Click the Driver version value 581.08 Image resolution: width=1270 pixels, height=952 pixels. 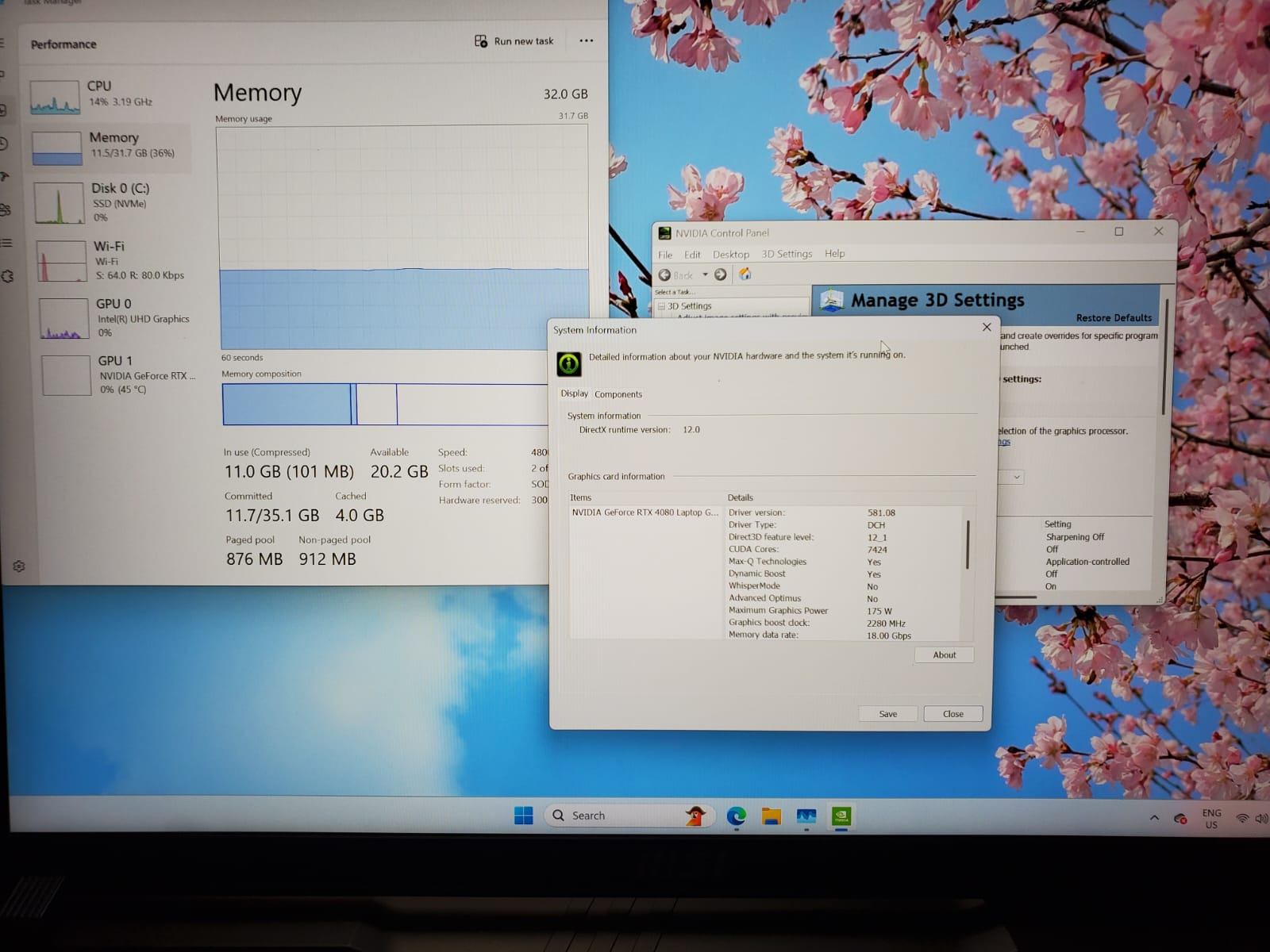[881, 513]
